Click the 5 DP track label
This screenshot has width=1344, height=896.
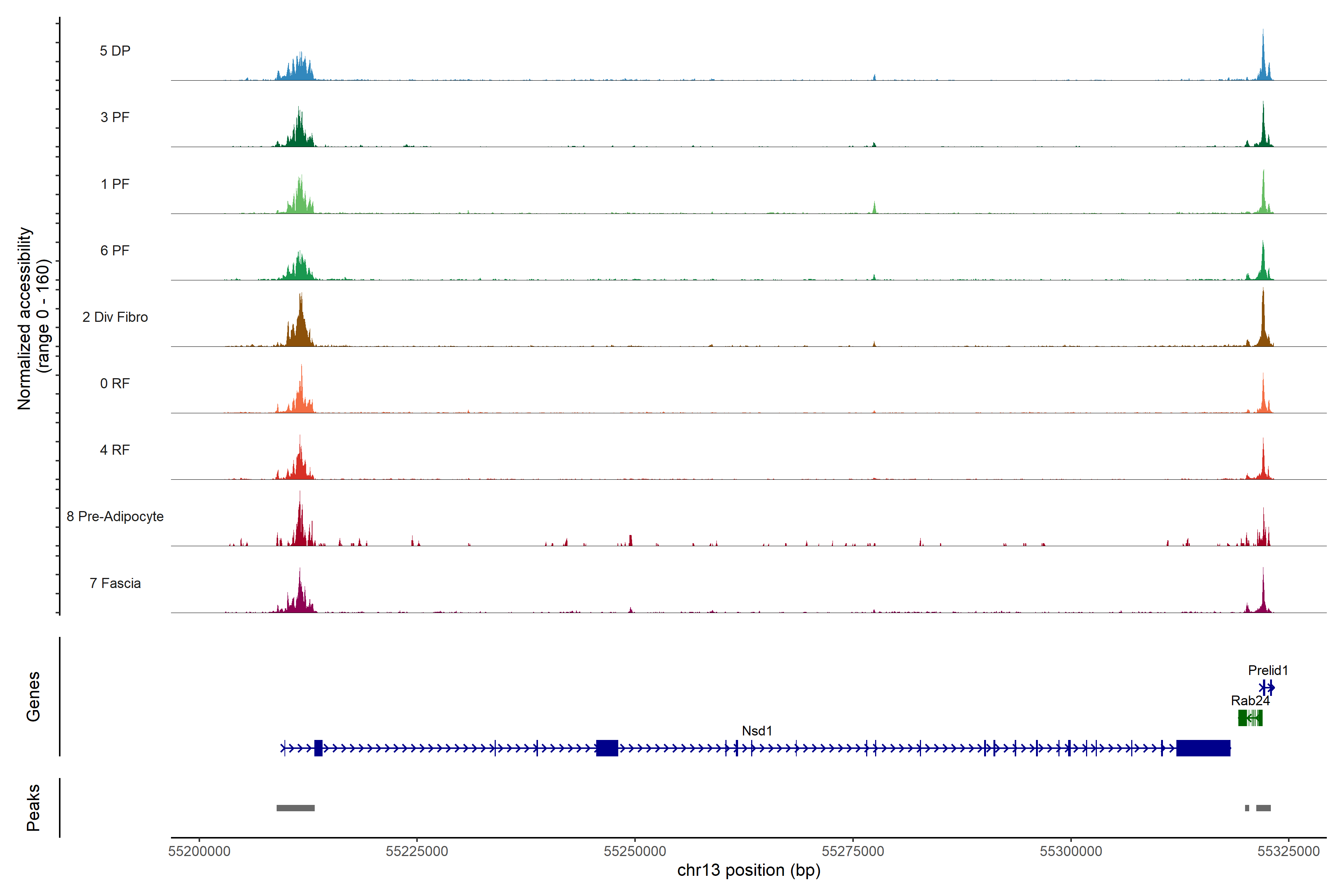coord(115,51)
